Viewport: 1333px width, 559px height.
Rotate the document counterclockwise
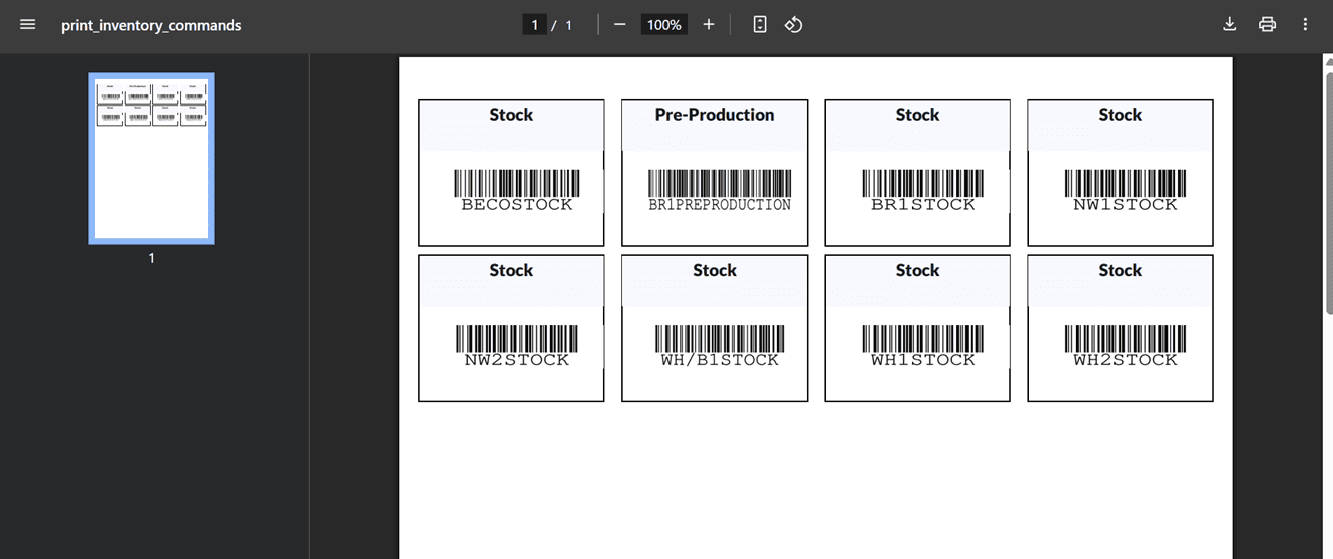[794, 24]
